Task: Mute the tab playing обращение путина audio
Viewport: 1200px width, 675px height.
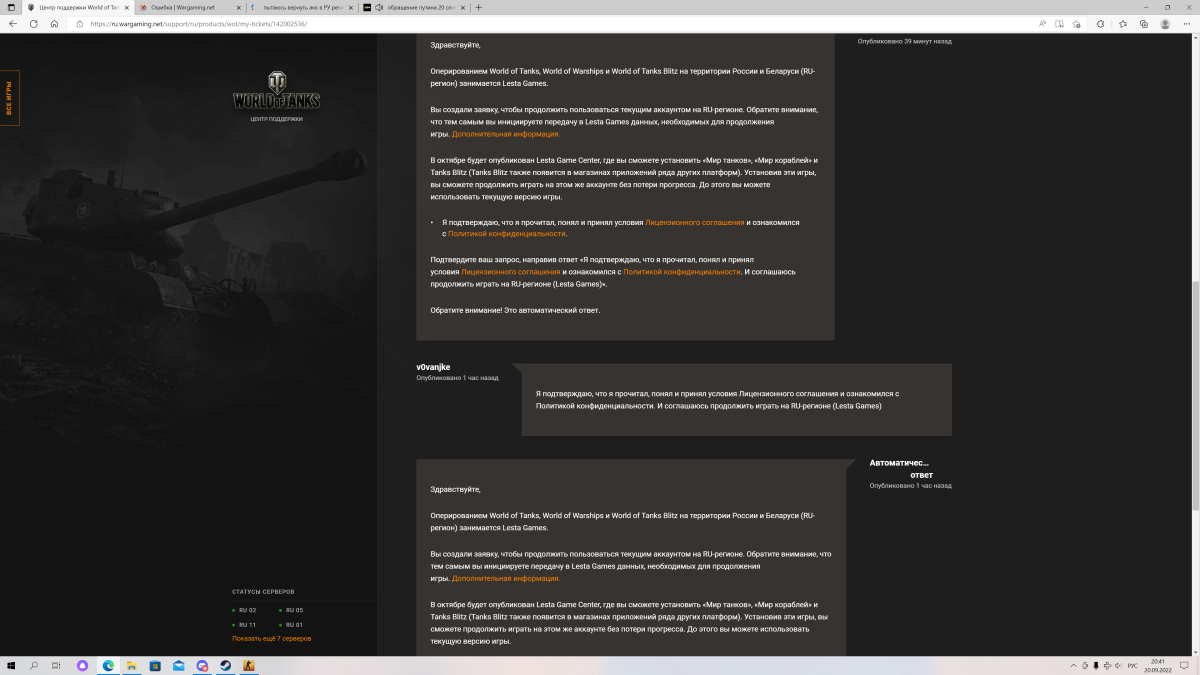Action: 379,7
